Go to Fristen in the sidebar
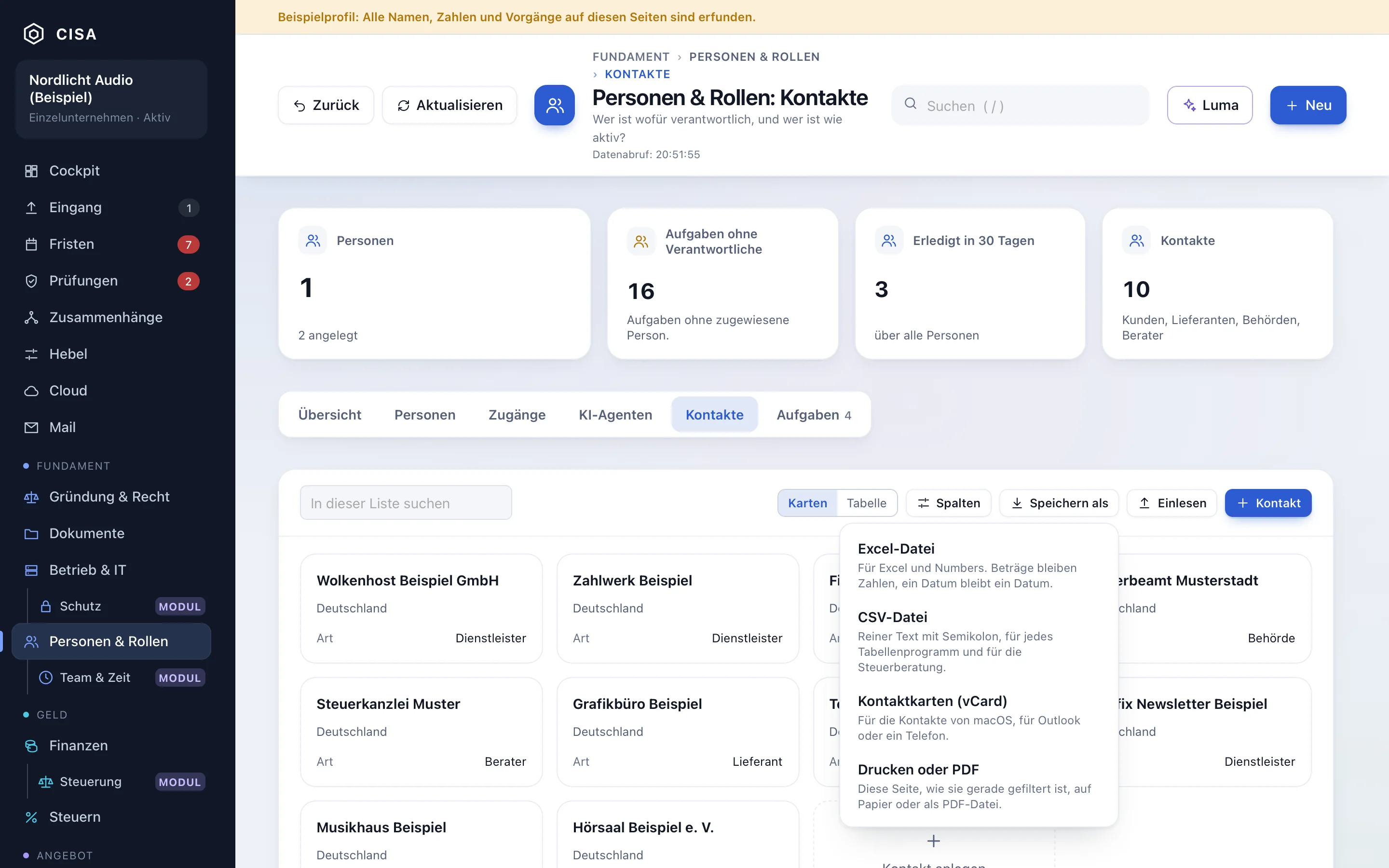 [111, 244]
